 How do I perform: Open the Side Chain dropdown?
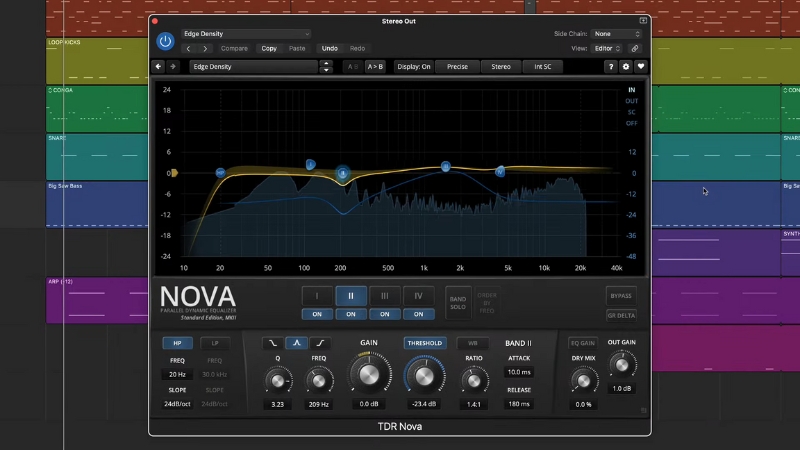616,34
